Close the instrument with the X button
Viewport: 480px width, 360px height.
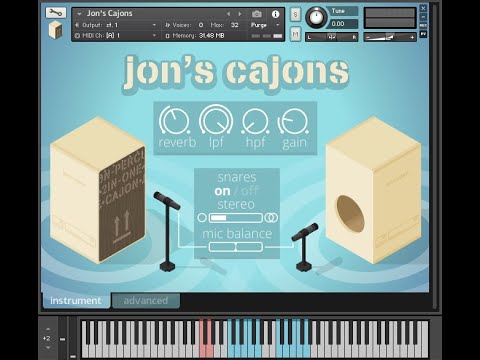pos(423,8)
